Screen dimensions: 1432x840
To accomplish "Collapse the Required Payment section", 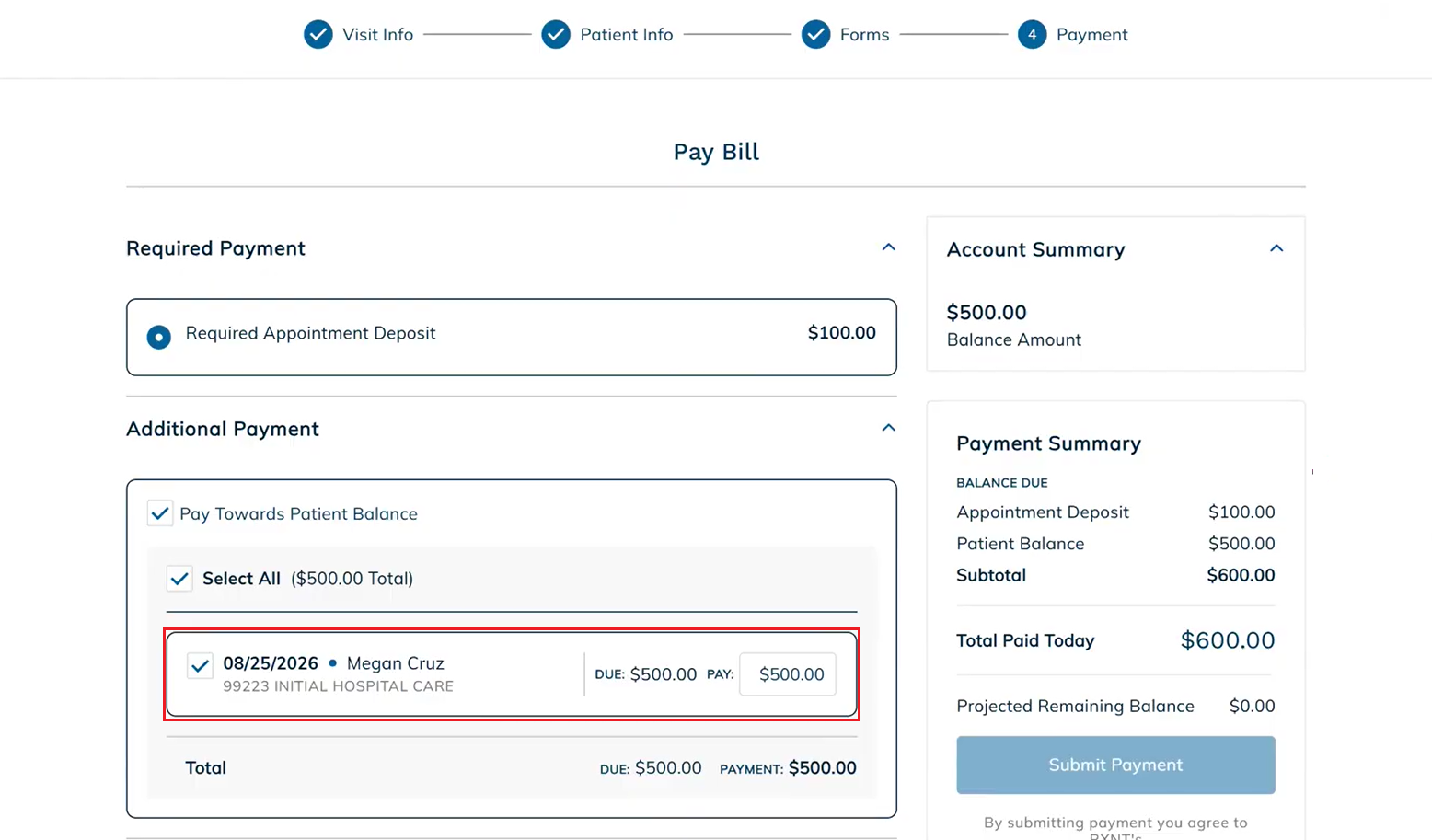I will tap(888, 247).
